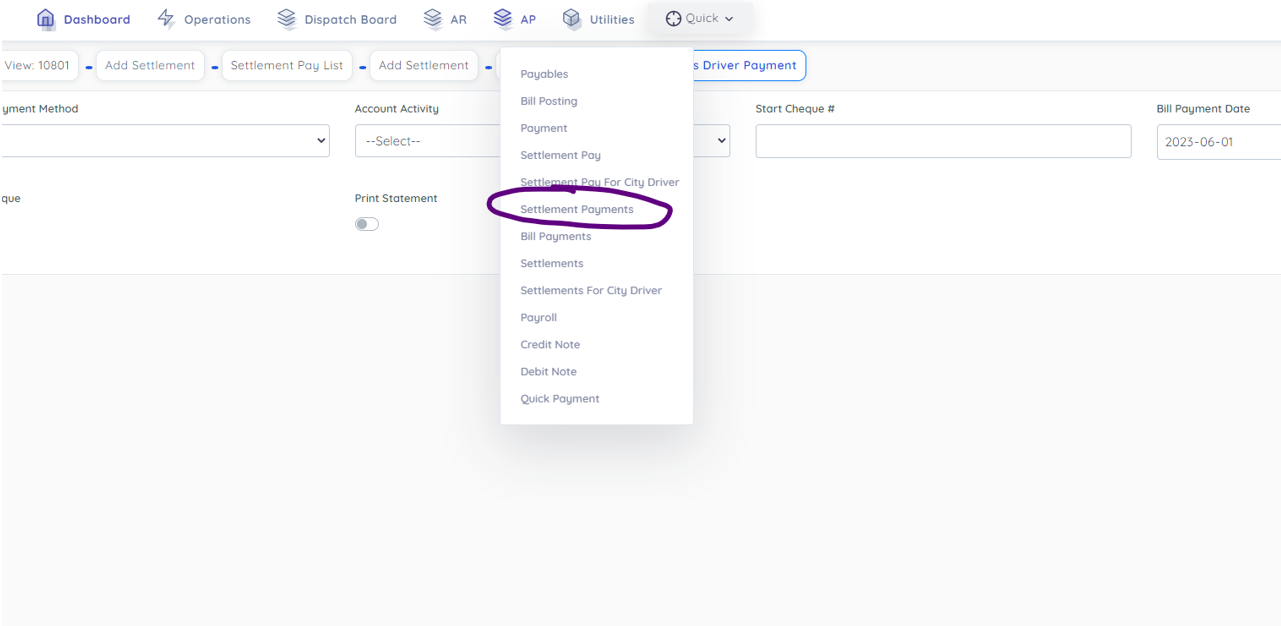Select Settlement Payments from the menu
The width and height of the screenshot is (1281, 626).
tap(577, 209)
